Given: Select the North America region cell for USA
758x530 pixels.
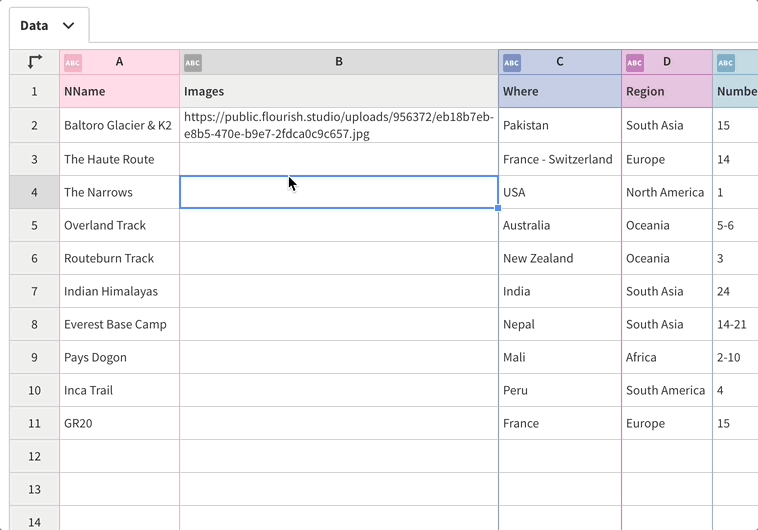Looking at the screenshot, I should tap(666, 192).
